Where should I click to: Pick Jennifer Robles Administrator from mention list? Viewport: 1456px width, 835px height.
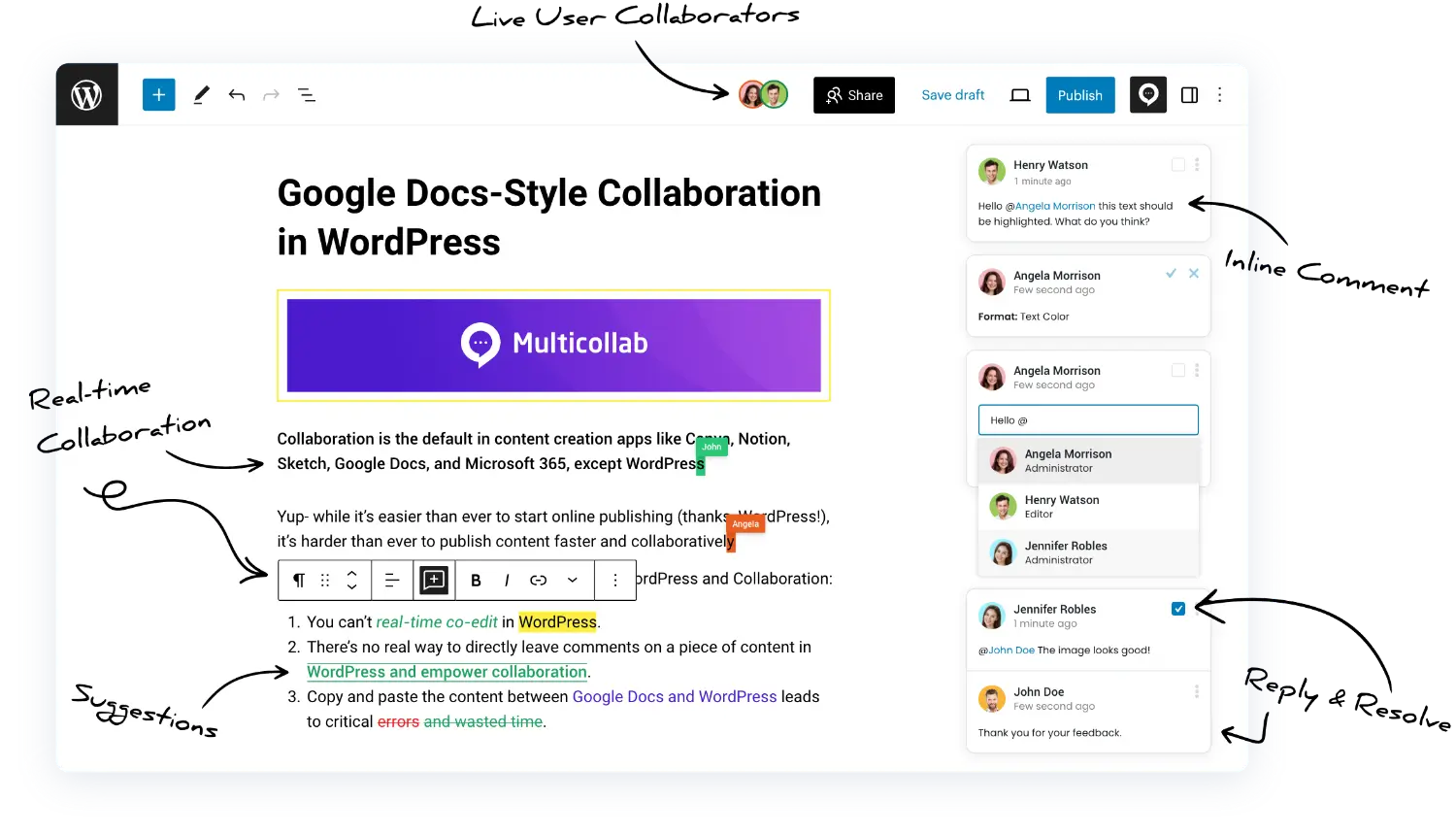pos(1088,552)
